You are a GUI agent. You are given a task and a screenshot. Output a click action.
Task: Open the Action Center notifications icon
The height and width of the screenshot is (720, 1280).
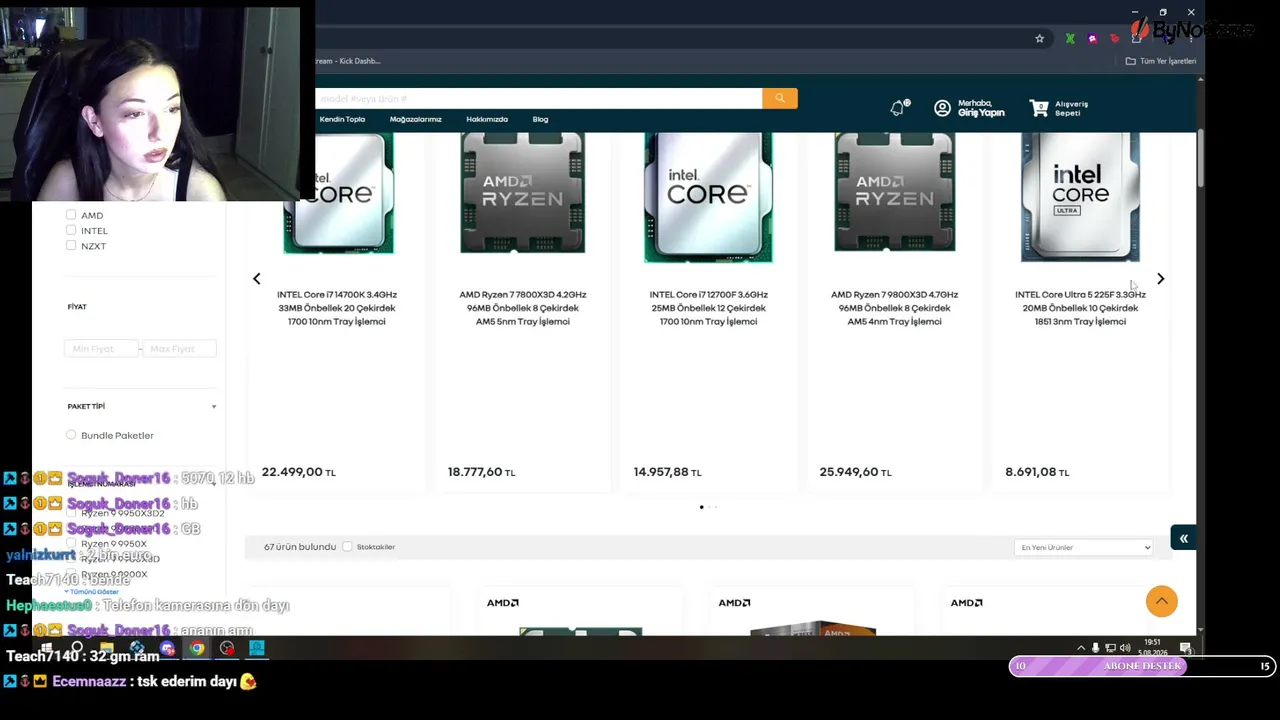(1185, 648)
